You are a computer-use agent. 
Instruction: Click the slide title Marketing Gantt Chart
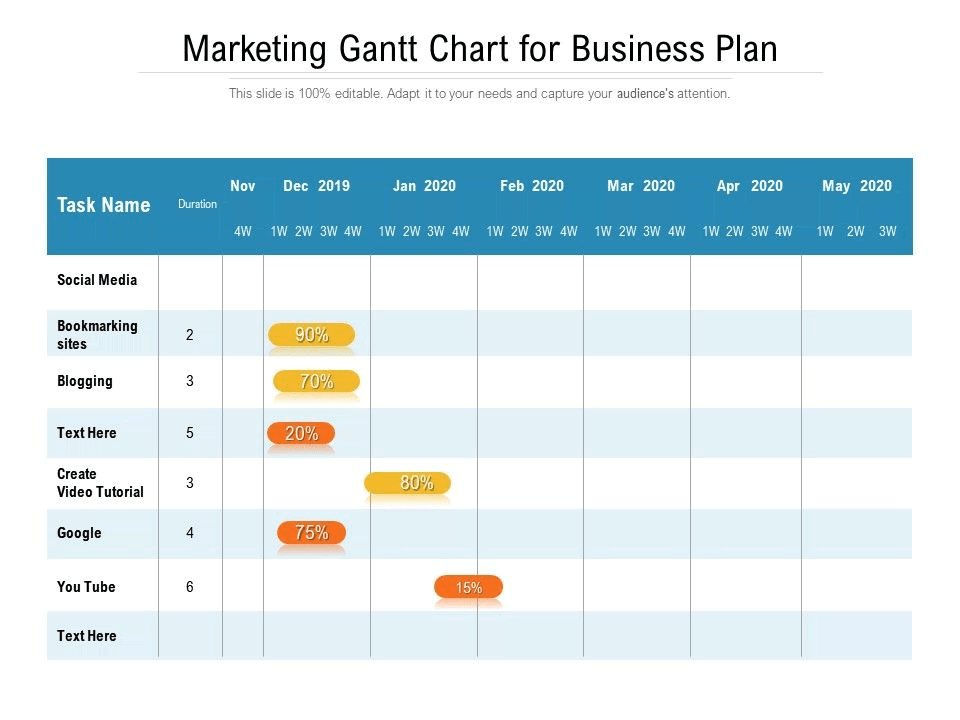pos(480,49)
